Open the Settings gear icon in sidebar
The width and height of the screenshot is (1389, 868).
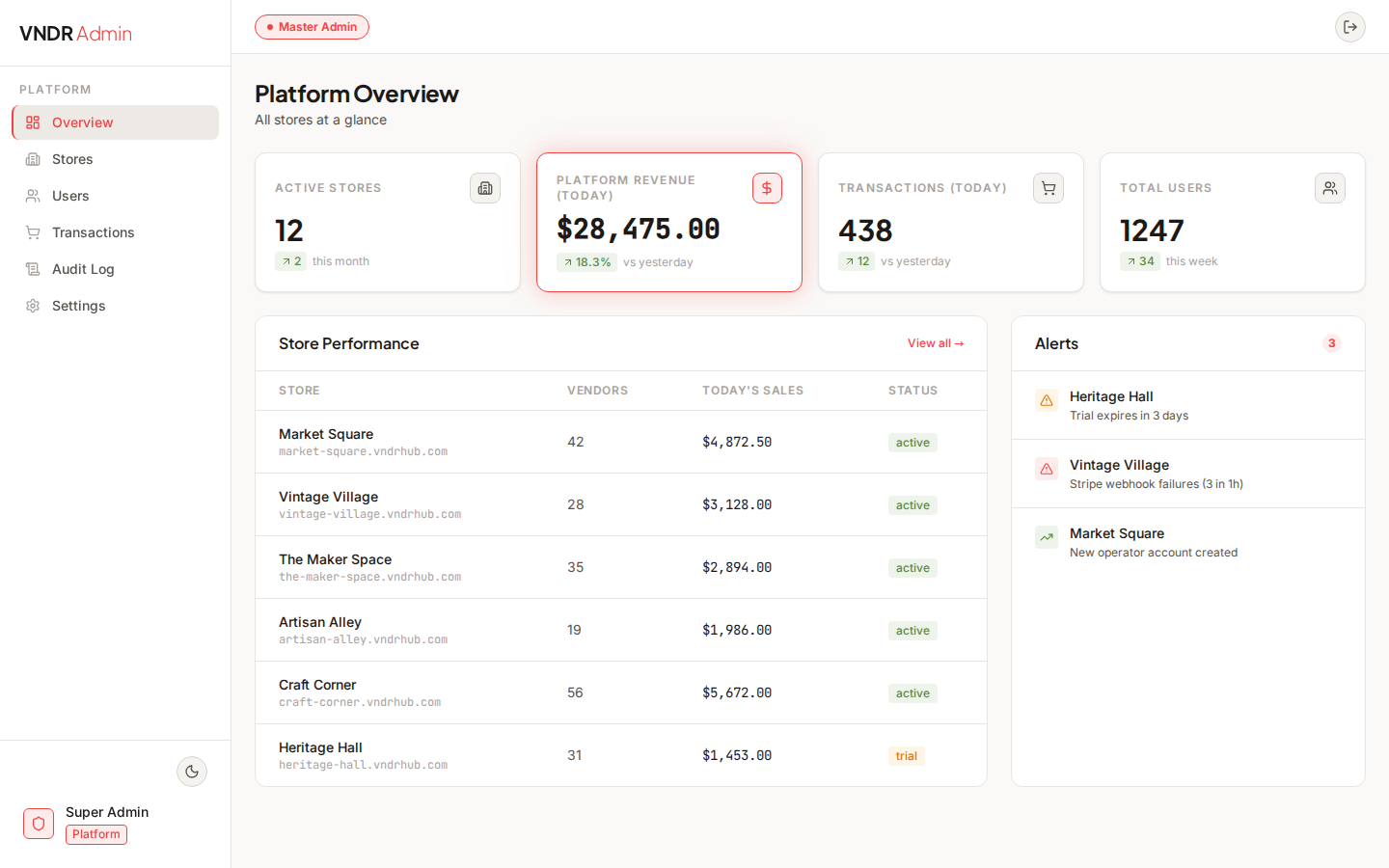(32, 305)
